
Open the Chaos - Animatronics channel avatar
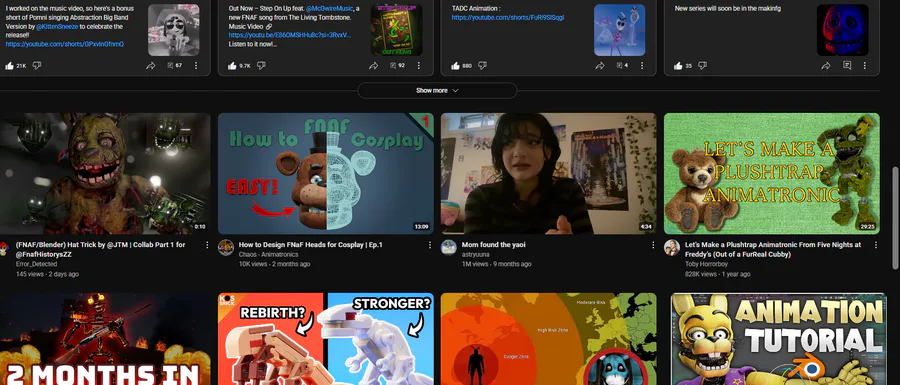[226, 247]
